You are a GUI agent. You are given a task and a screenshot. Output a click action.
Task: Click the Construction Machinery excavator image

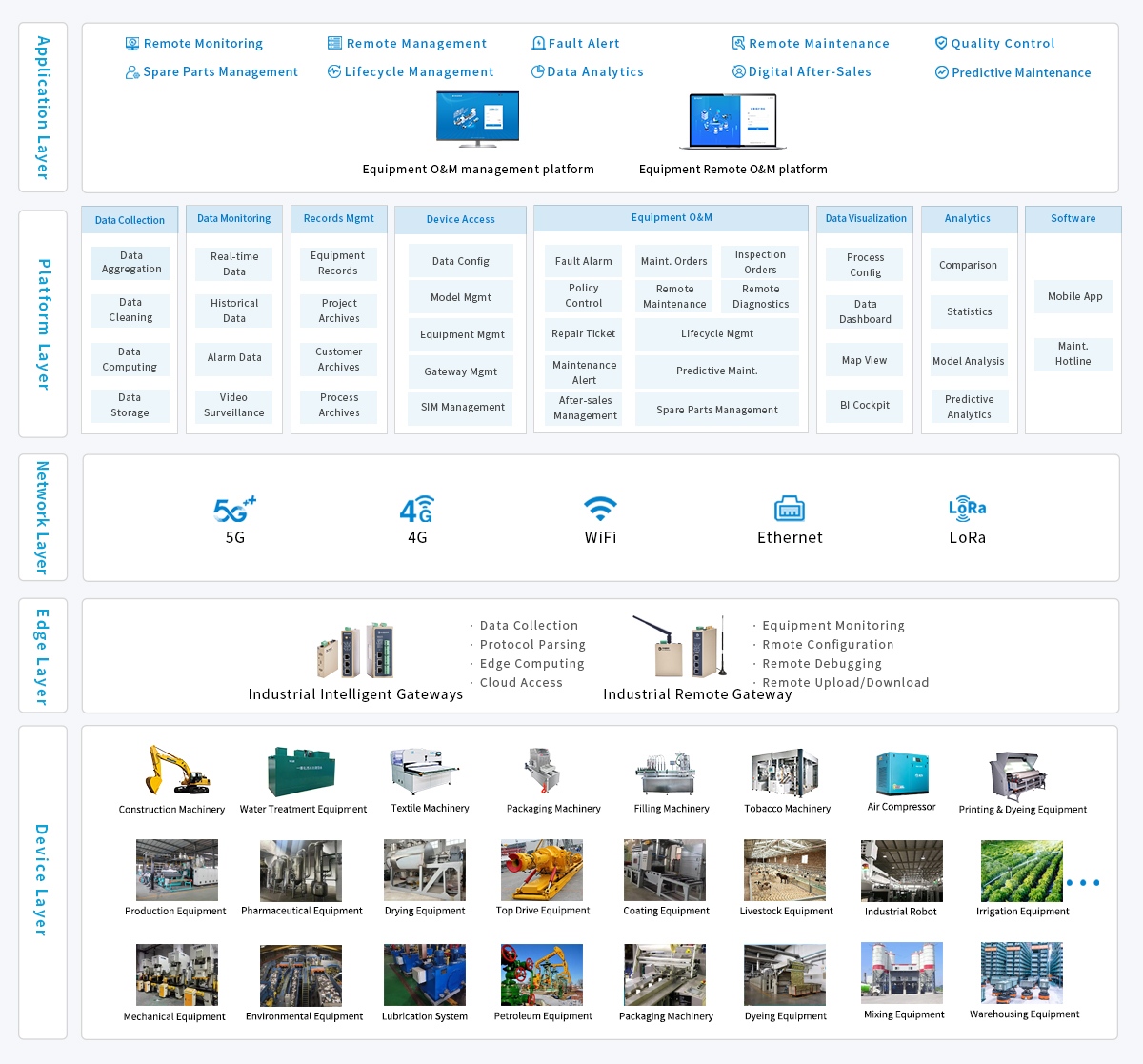click(176, 771)
